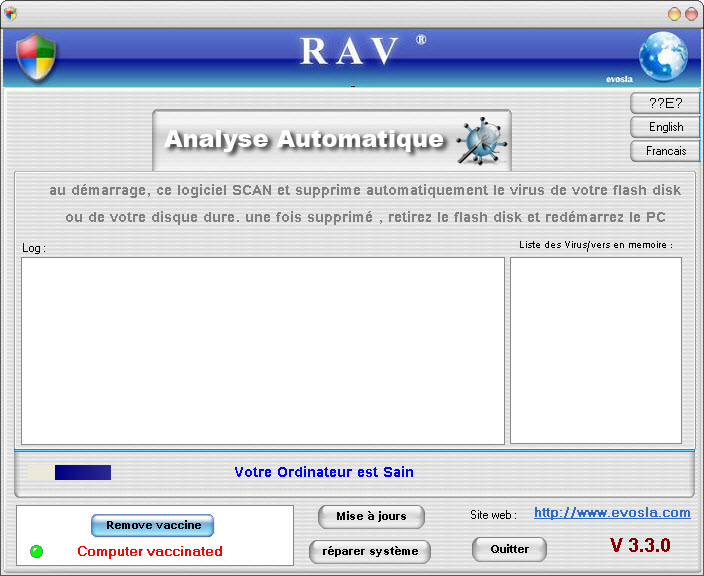The width and height of the screenshot is (704, 576).
Task: Click the green vaccination status indicator
Action: (x=36, y=551)
